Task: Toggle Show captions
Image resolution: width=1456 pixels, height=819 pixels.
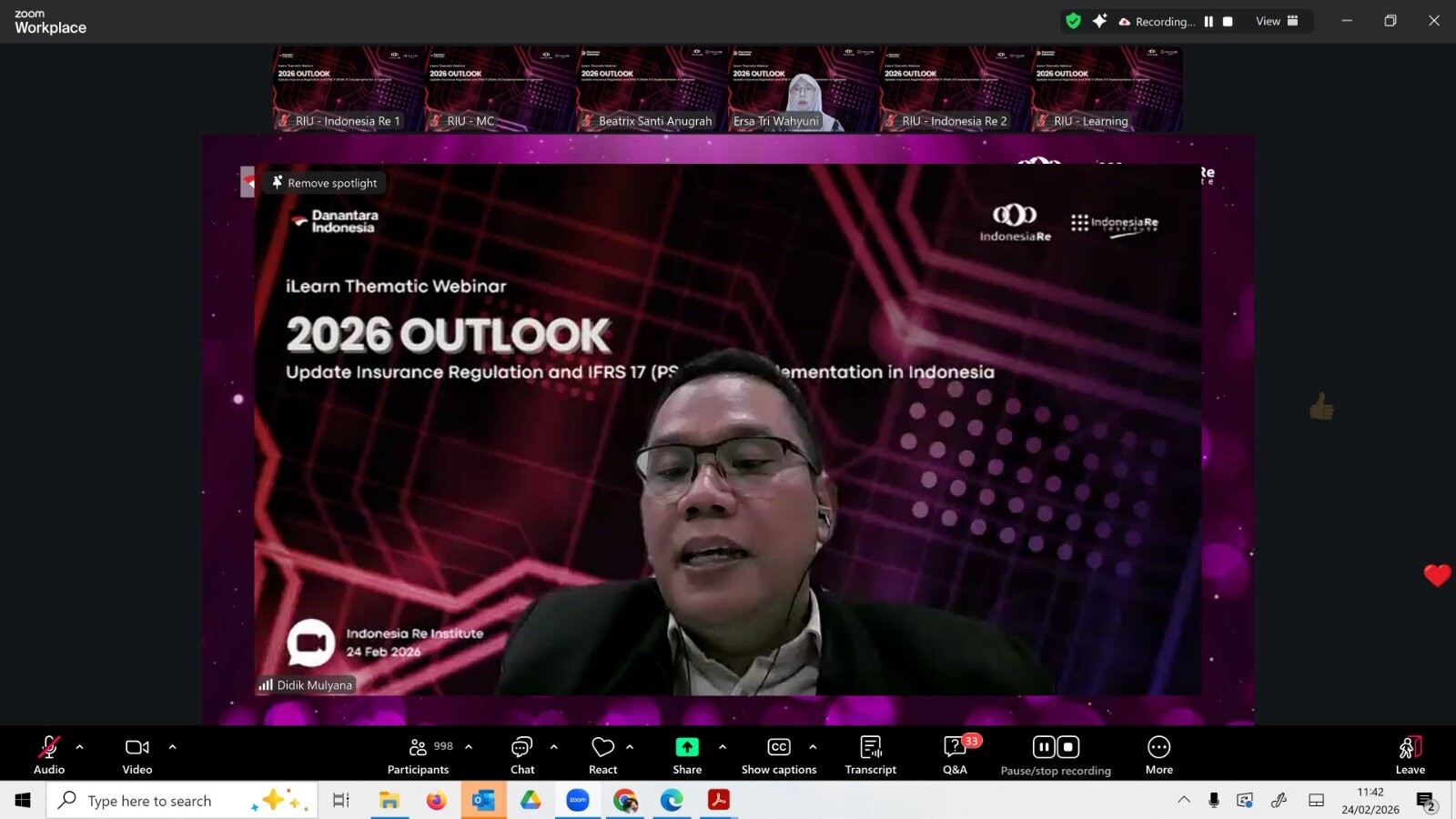Action: click(779, 754)
